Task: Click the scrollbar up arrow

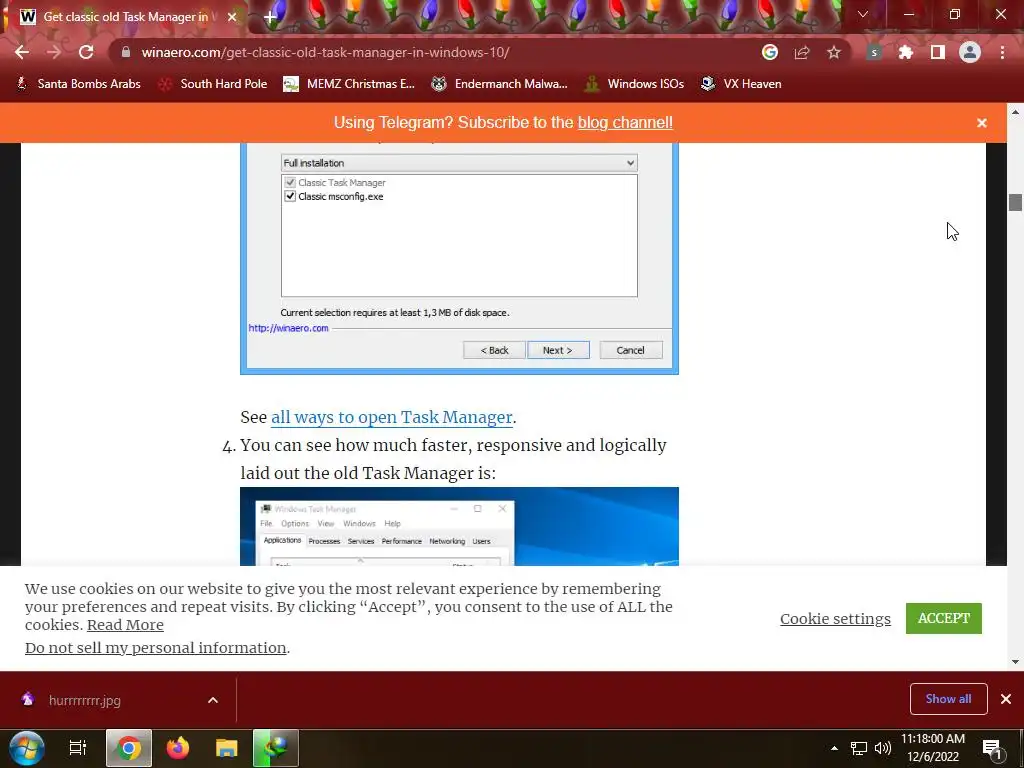Action: pos(1015,112)
